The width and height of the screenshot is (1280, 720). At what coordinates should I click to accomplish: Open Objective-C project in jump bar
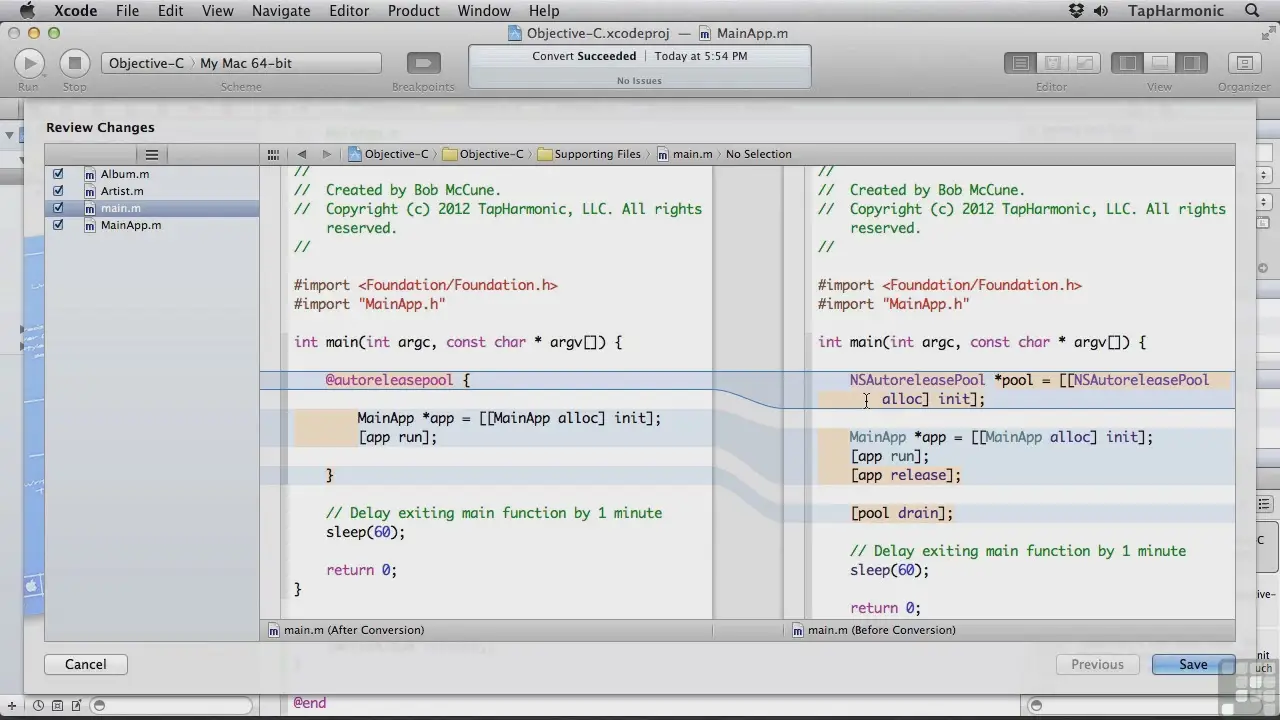click(x=388, y=154)
